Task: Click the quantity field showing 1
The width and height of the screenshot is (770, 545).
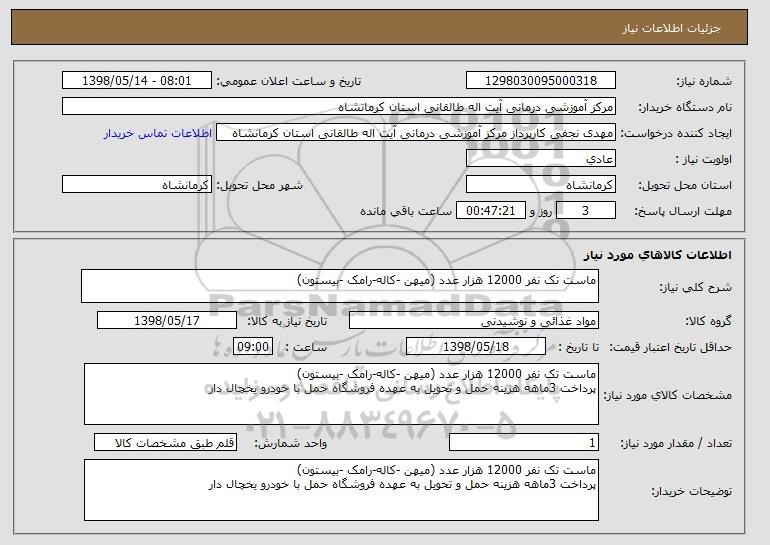Action: (x=524, y=443)
